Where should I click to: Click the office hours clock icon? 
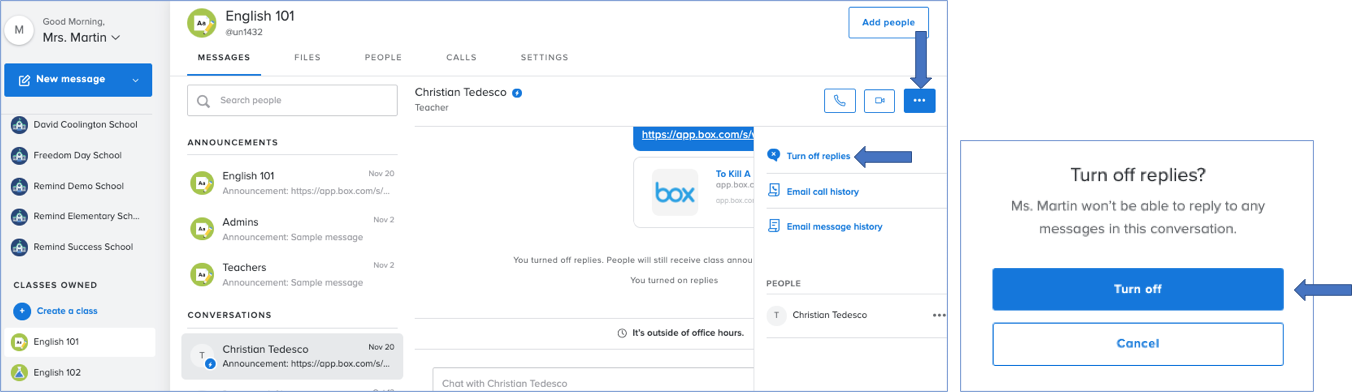(622, 333)
